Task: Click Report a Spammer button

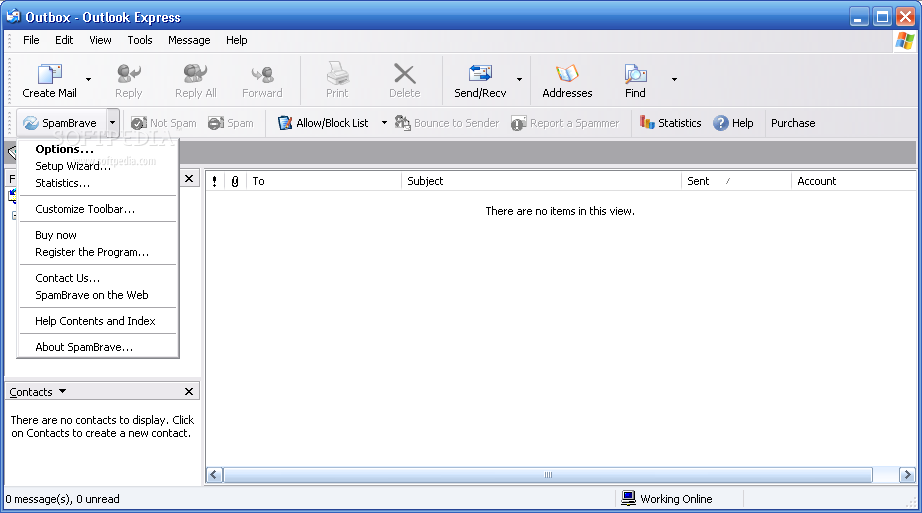Action: coord(565,123)
